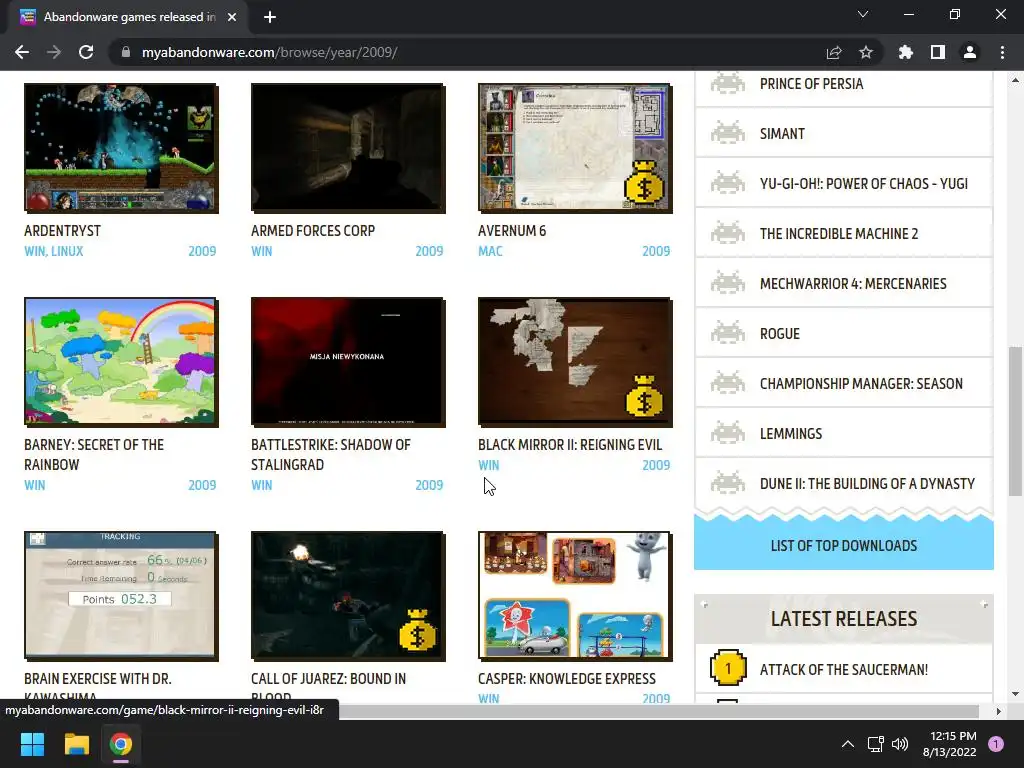Click the number 1 coin badge
This screenshot has height=768, width=1024.
[728, 668]
